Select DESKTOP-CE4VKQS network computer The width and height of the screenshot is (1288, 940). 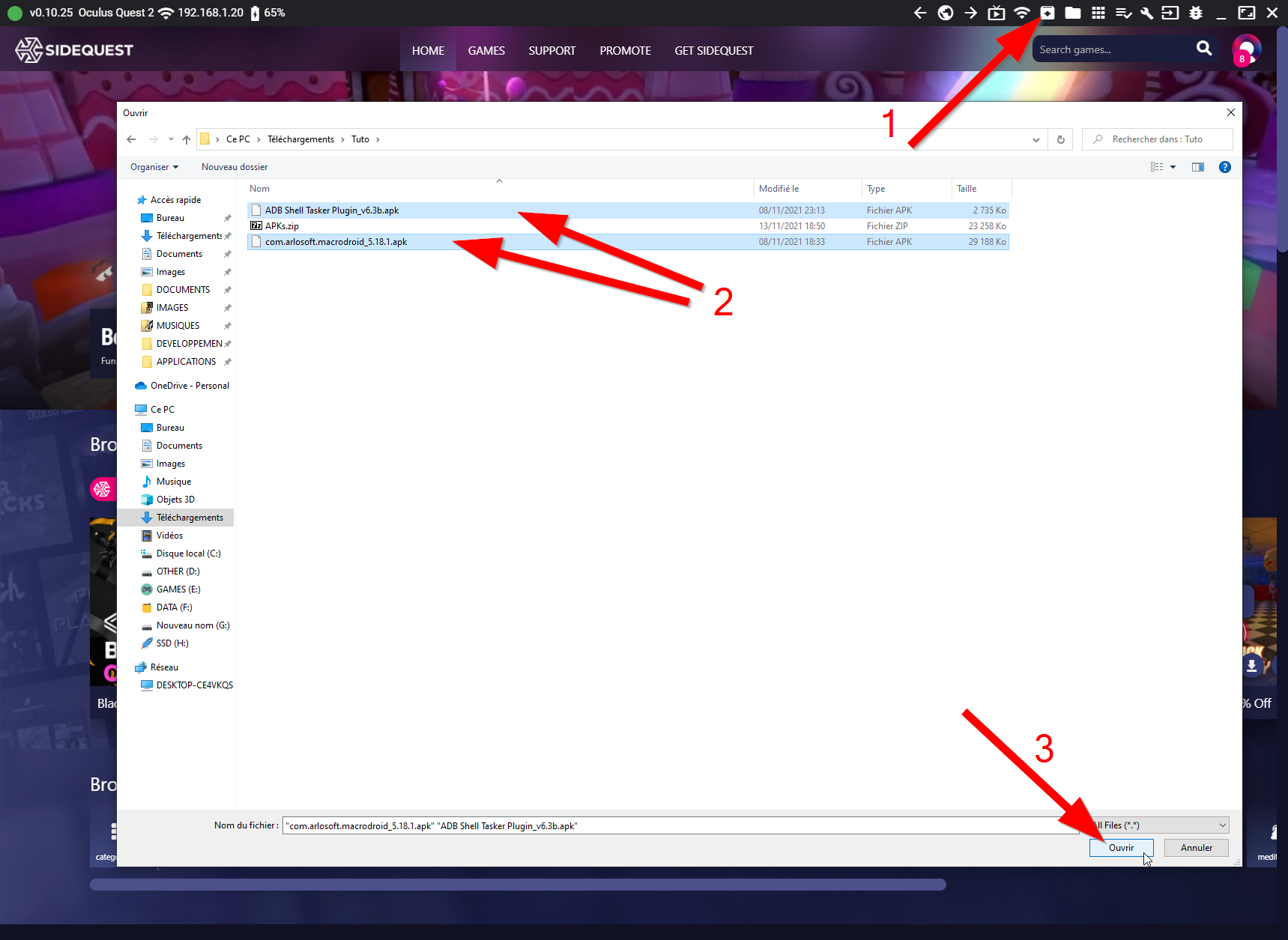(x=187, y=685)
